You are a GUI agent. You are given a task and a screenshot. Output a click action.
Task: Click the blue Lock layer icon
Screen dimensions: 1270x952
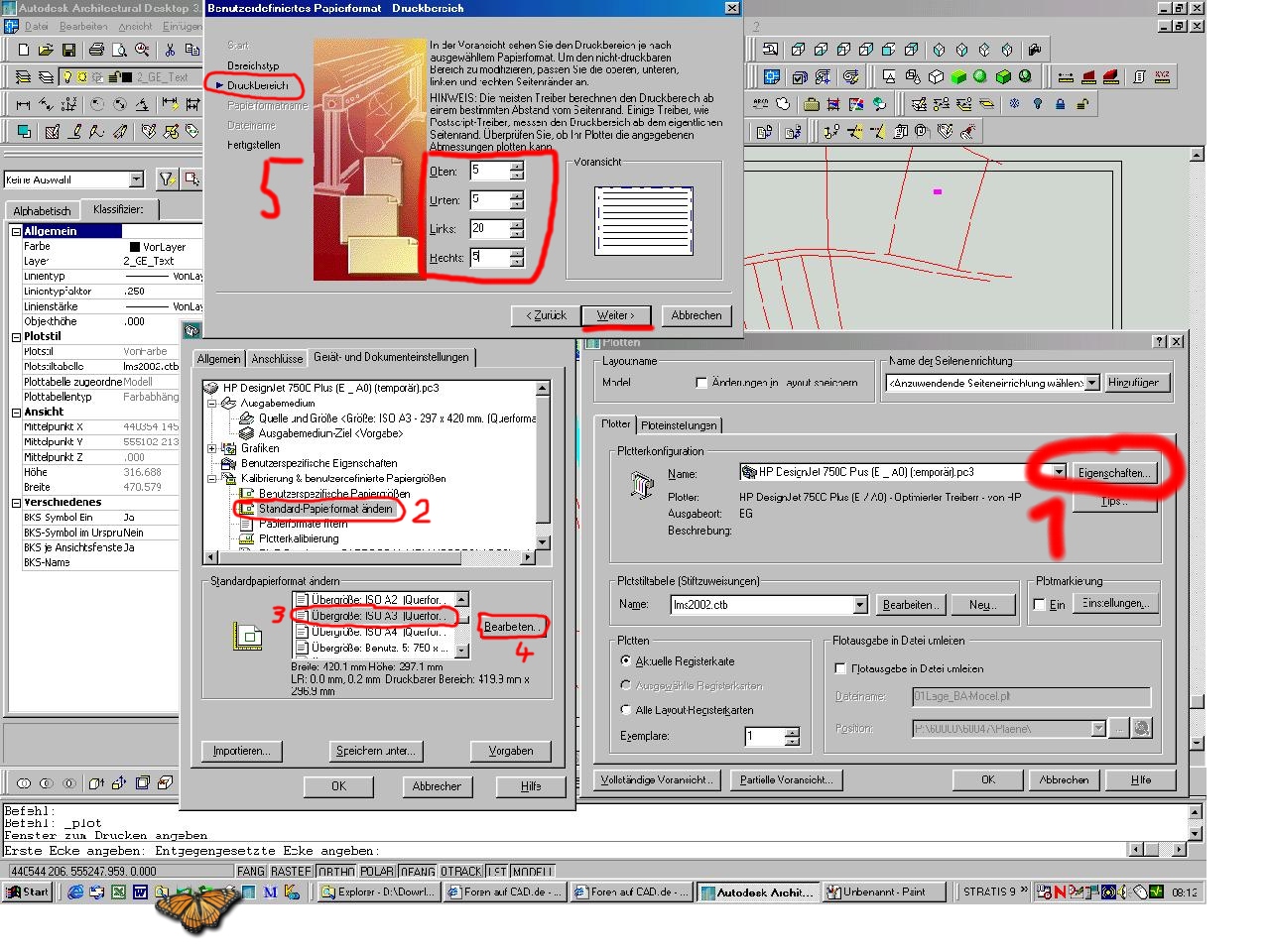coord(1060,103)
